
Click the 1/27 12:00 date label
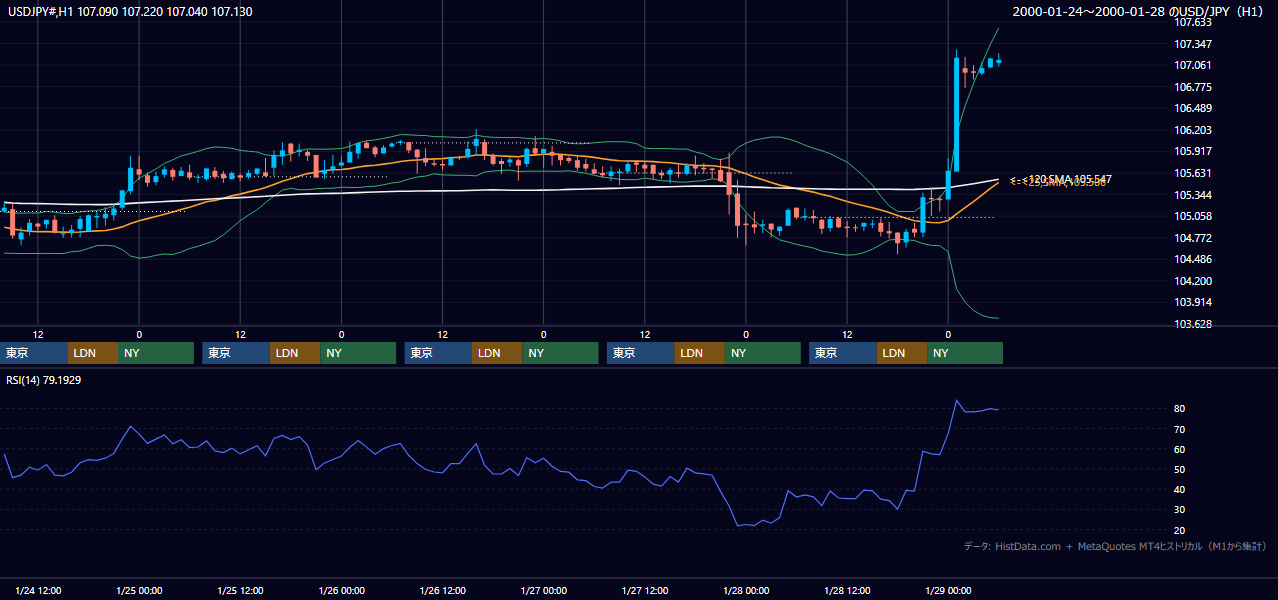point(645,591)
